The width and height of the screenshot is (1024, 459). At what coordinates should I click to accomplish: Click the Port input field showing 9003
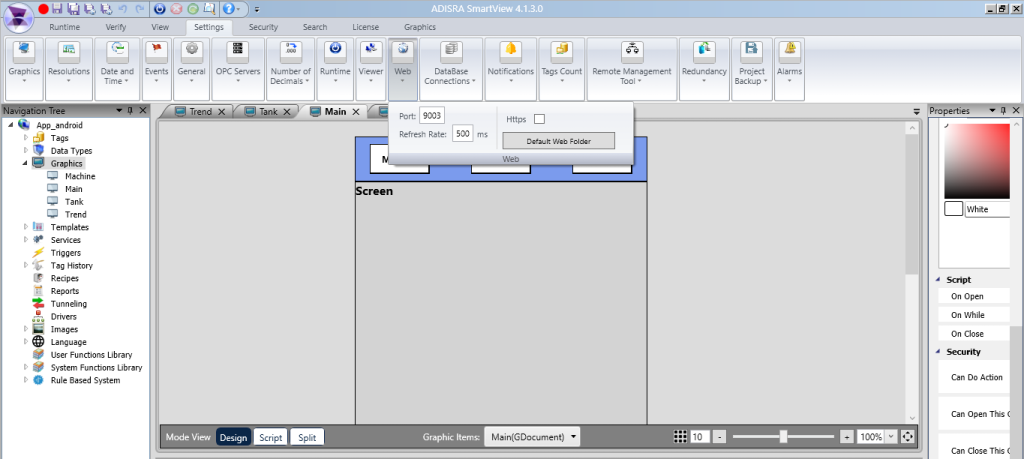point(432,116)
